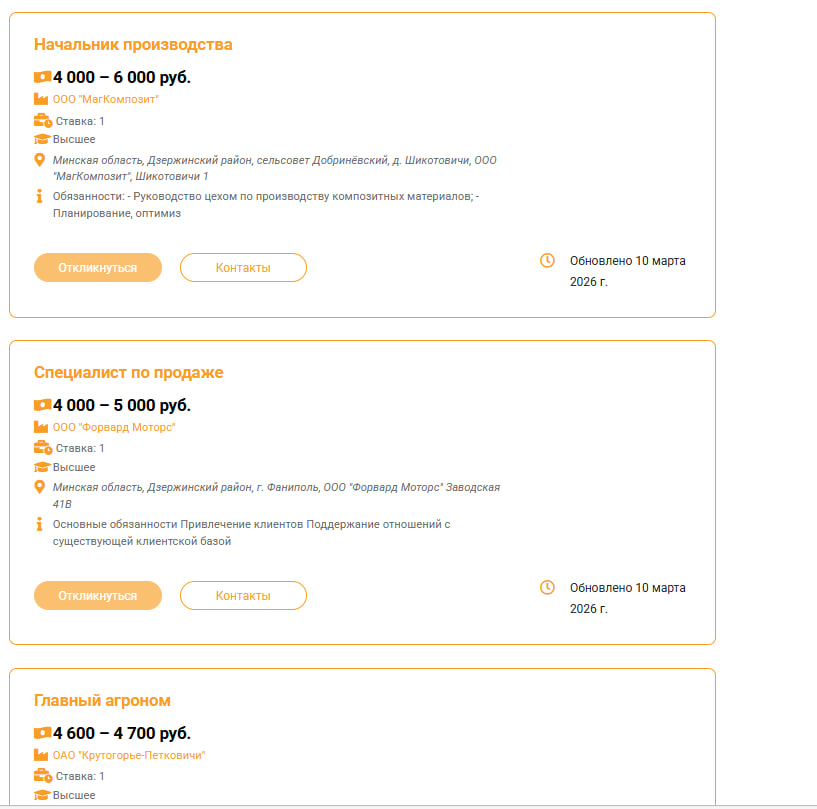Show Контакты for Начальник производства
The height and width of the screenshot is (809, 817).
243,268
